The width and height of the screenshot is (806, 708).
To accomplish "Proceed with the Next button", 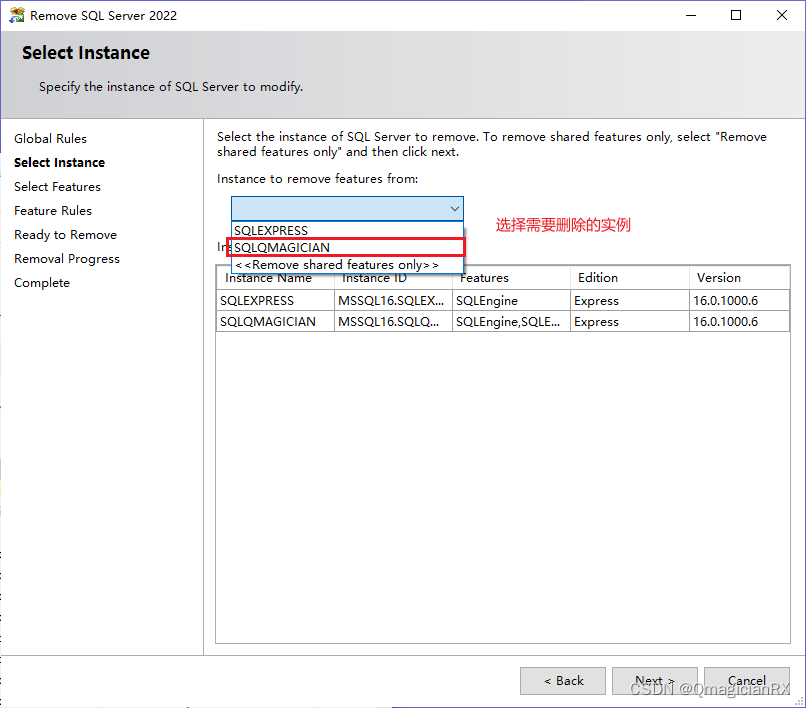I will [x=654, y=681].
